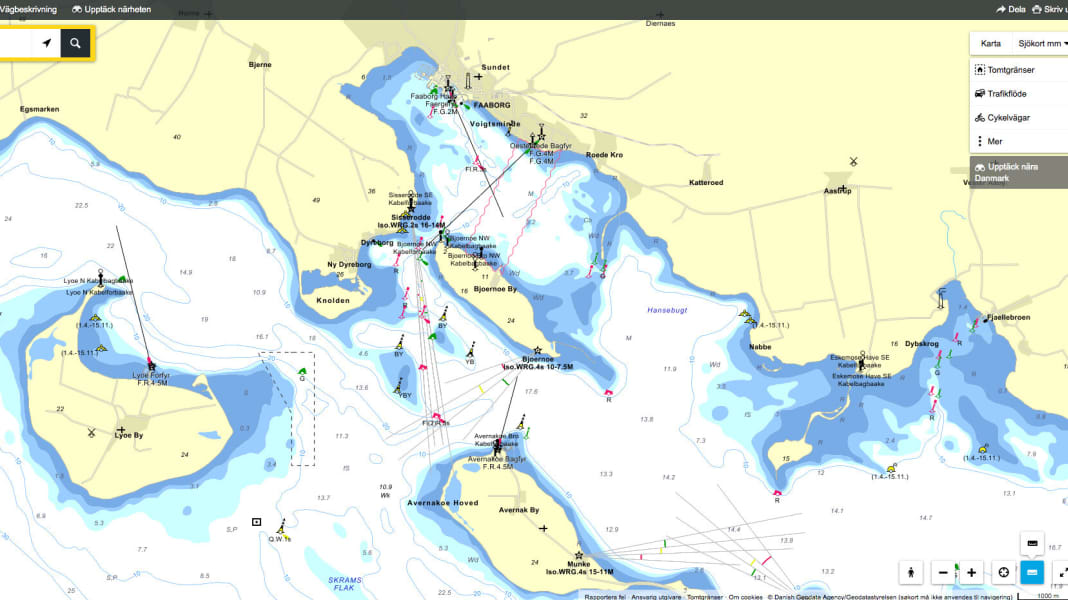The height and width of the screenshot is (600, 1068).
Task: Zoom in with the plus button
Action: coord(971,573)
